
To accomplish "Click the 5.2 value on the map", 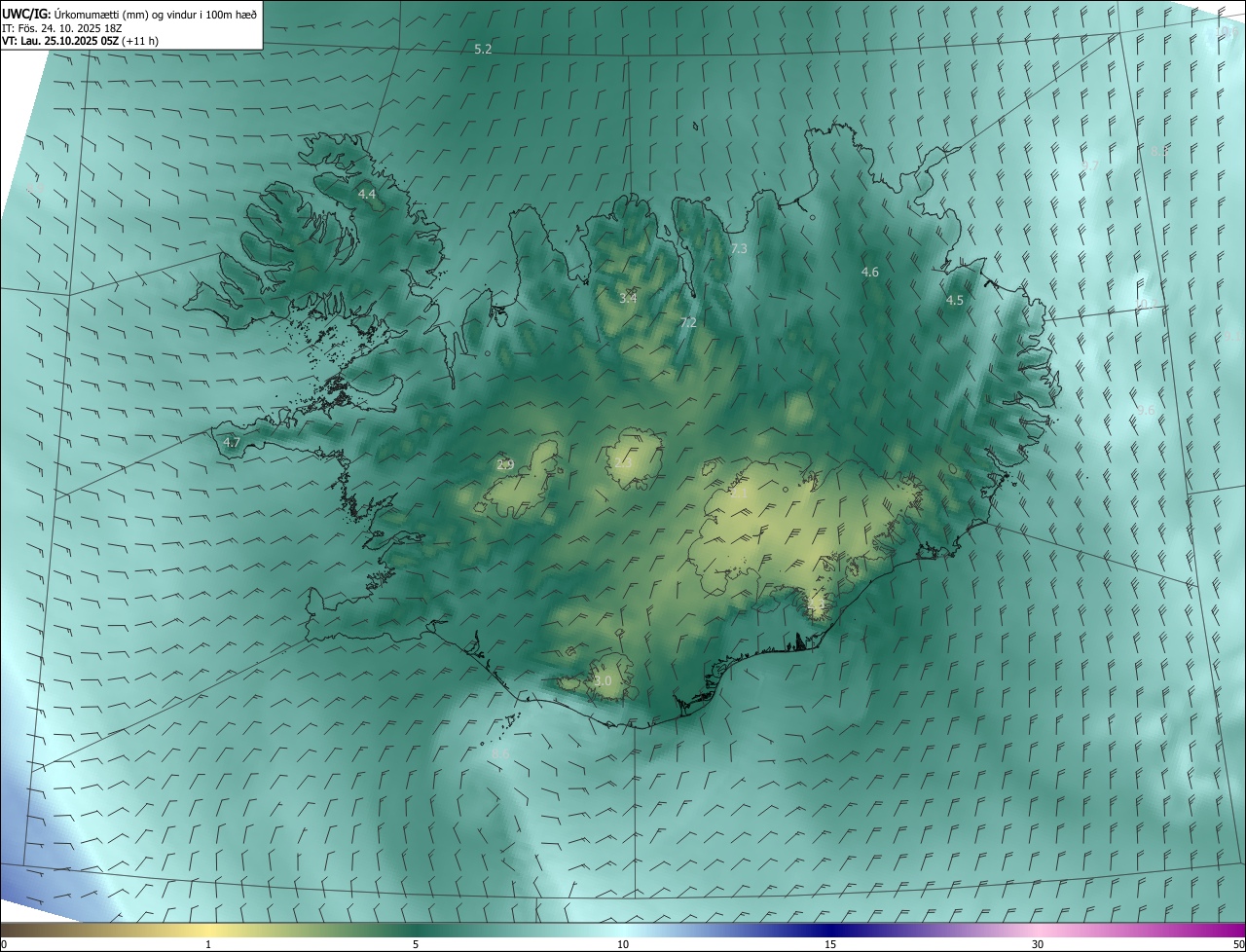I will (483, 49).
